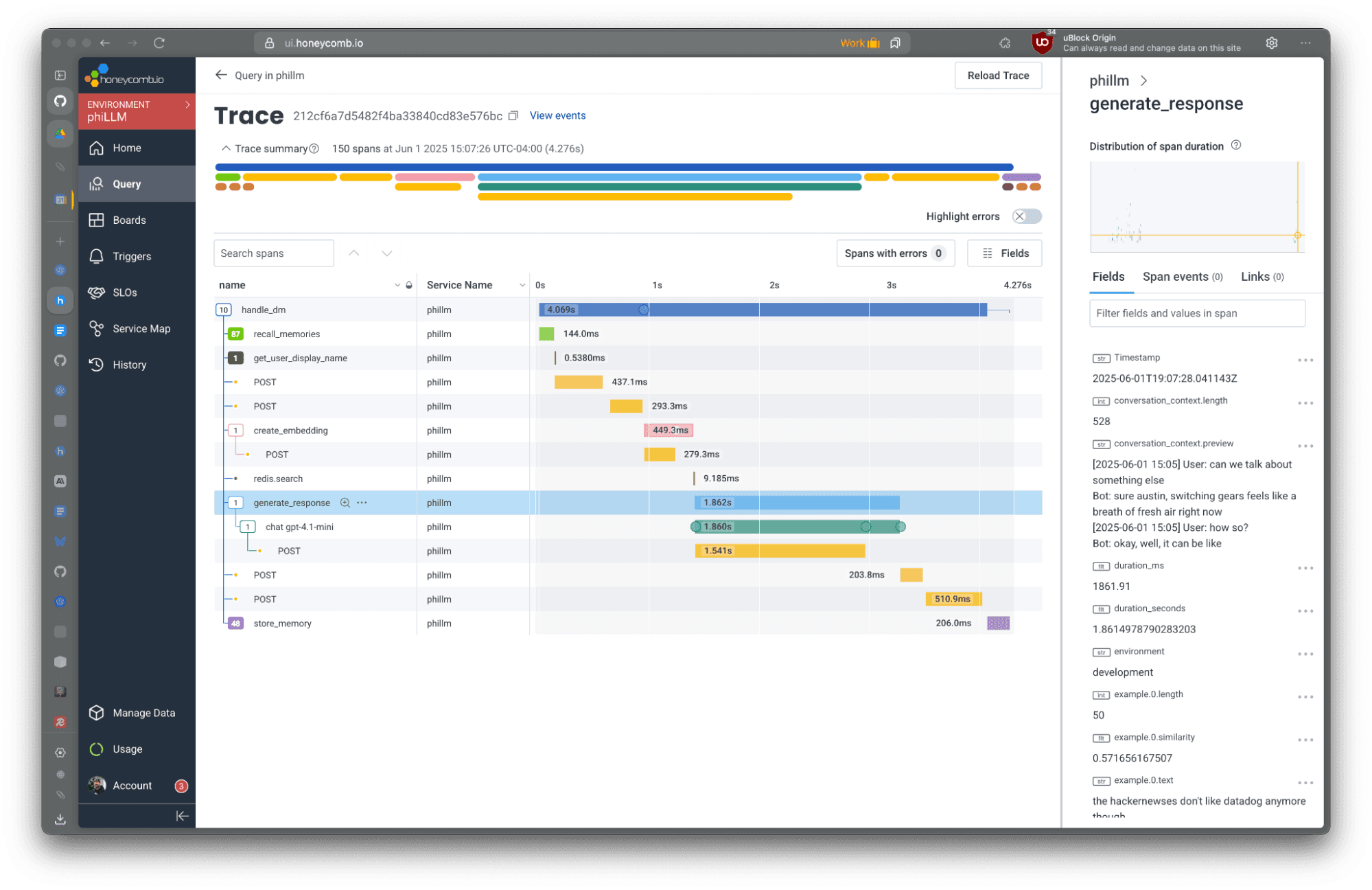This screenshot has width=1372, height=890.
Task: Collapse handle_dm span with 10 children
Action: (x=224, y=310)
